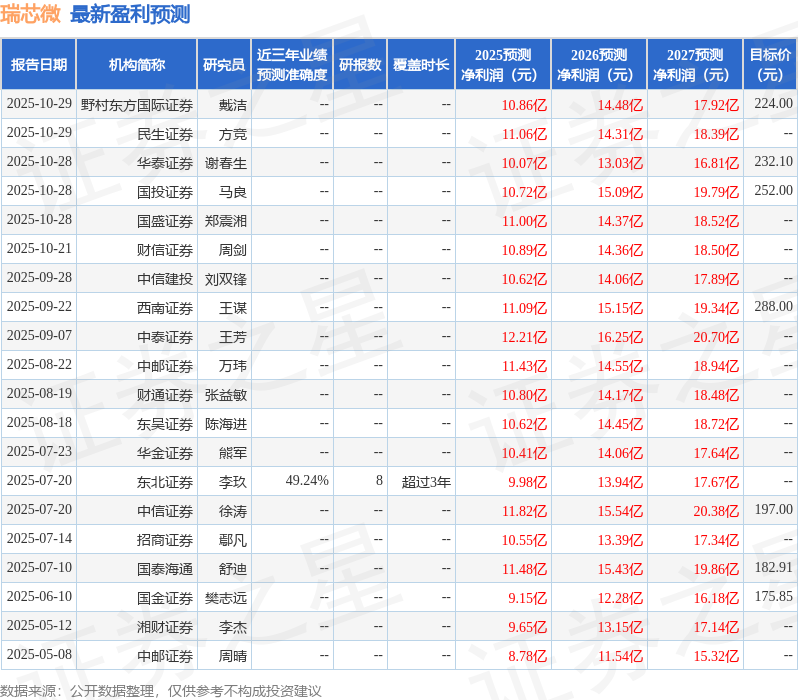Click date 2025-10-21 cell
Image resolution: width=798 pixels, height=700 pixels.
click(x=39, y=248)
